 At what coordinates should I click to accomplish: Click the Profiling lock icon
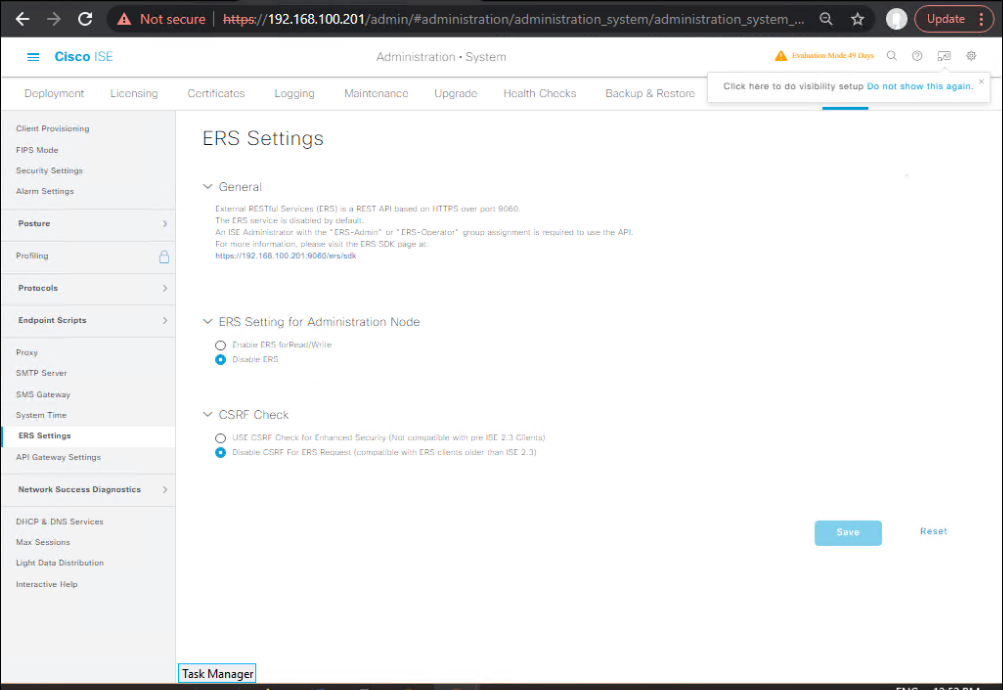[x=164, y=256]
